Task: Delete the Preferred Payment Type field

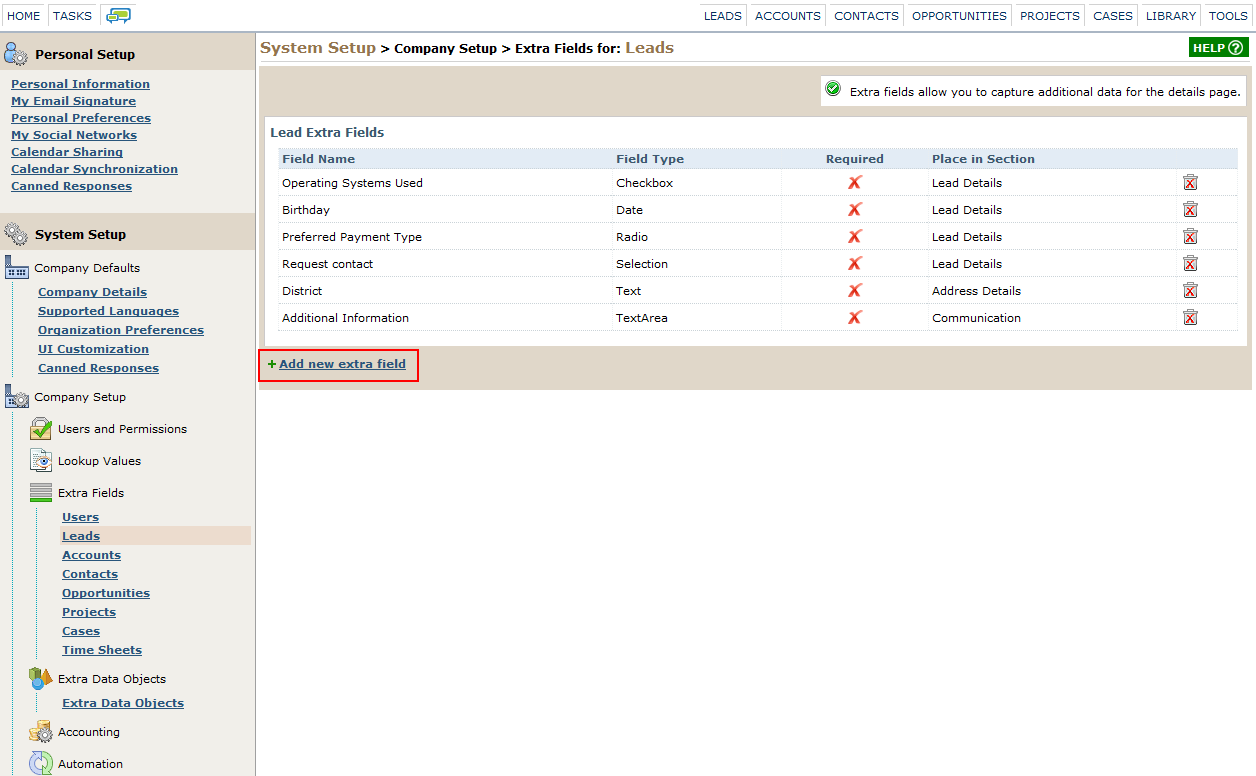Action: click(1190, 236)
